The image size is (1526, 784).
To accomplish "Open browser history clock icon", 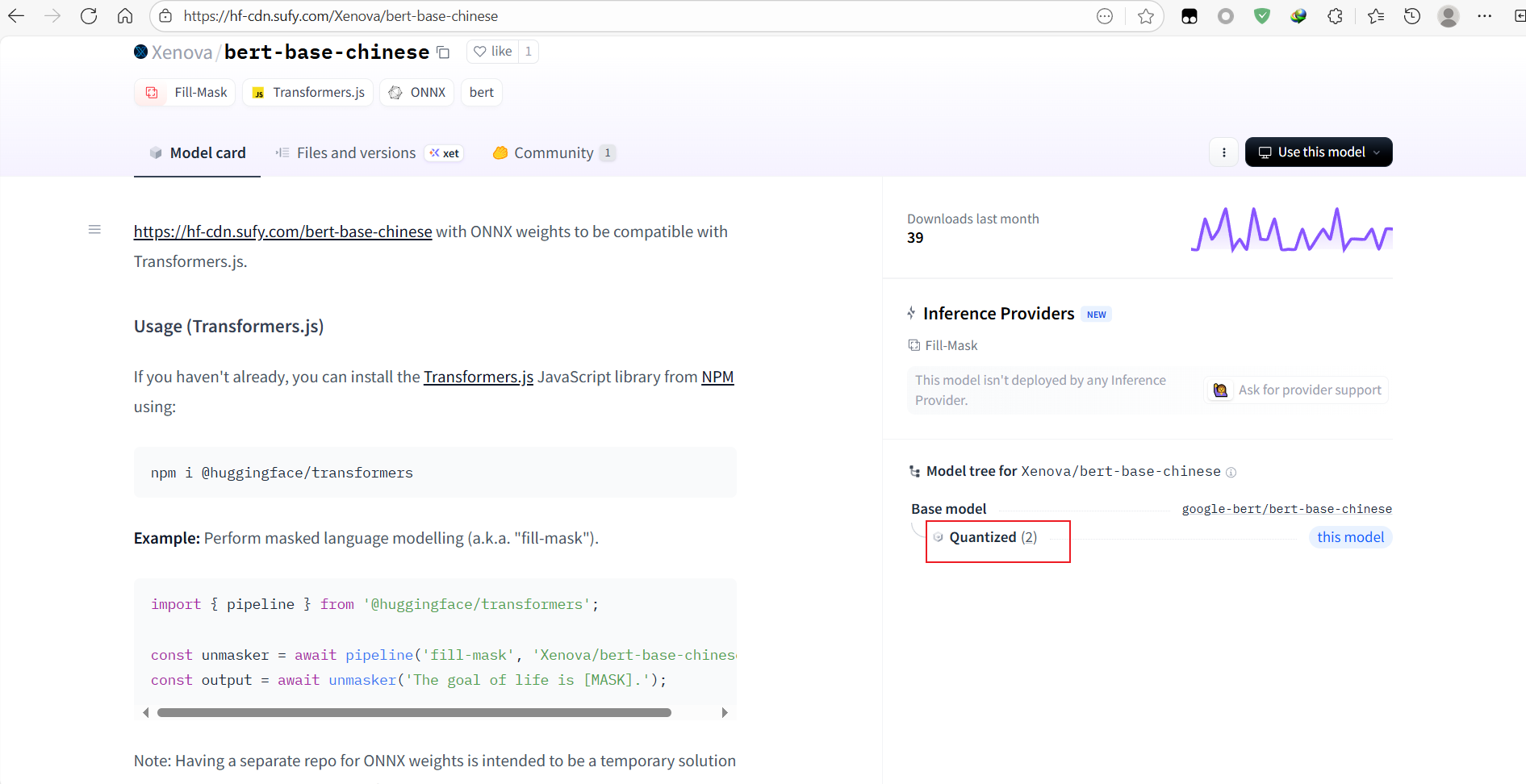I will (x=1412, y=16).
